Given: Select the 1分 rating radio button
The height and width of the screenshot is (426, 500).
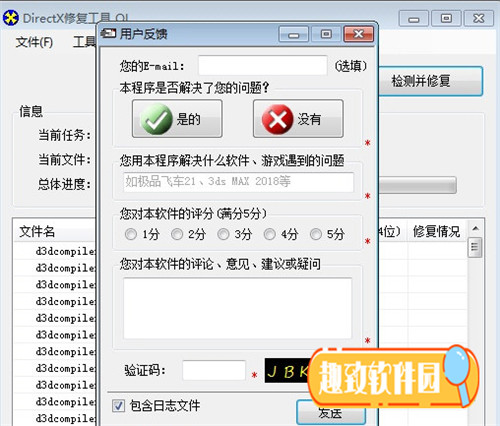Looking at the screenshot, I should (131, 234).
